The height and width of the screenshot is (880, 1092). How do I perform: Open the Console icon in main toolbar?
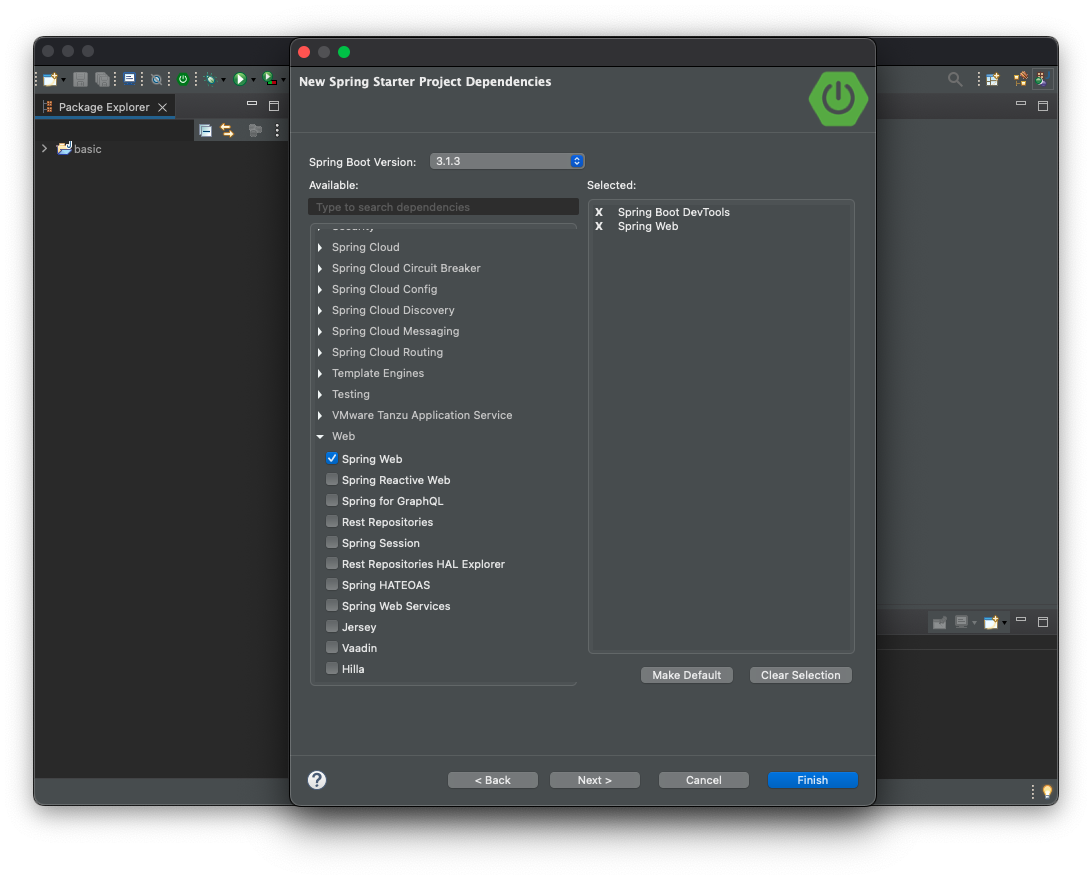coord(130,79)
